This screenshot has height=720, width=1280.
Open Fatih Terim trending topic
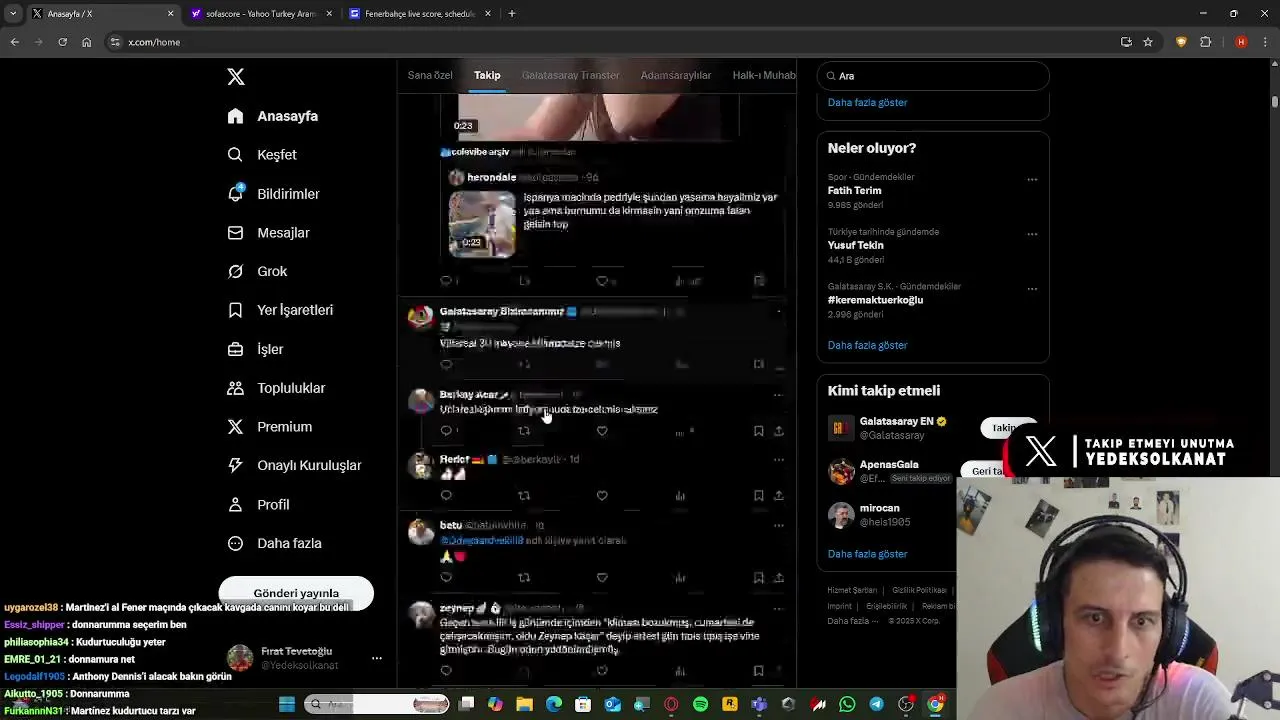pyautogui.click(x=854, y=191)
